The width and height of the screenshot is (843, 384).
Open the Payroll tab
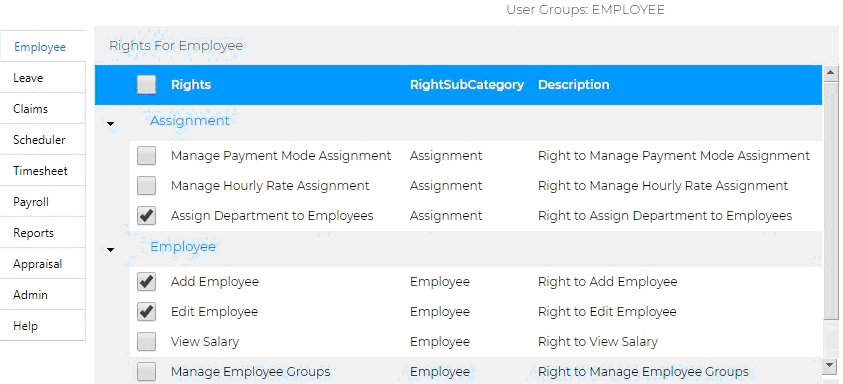pyautogui.click(x=42, y=202)
